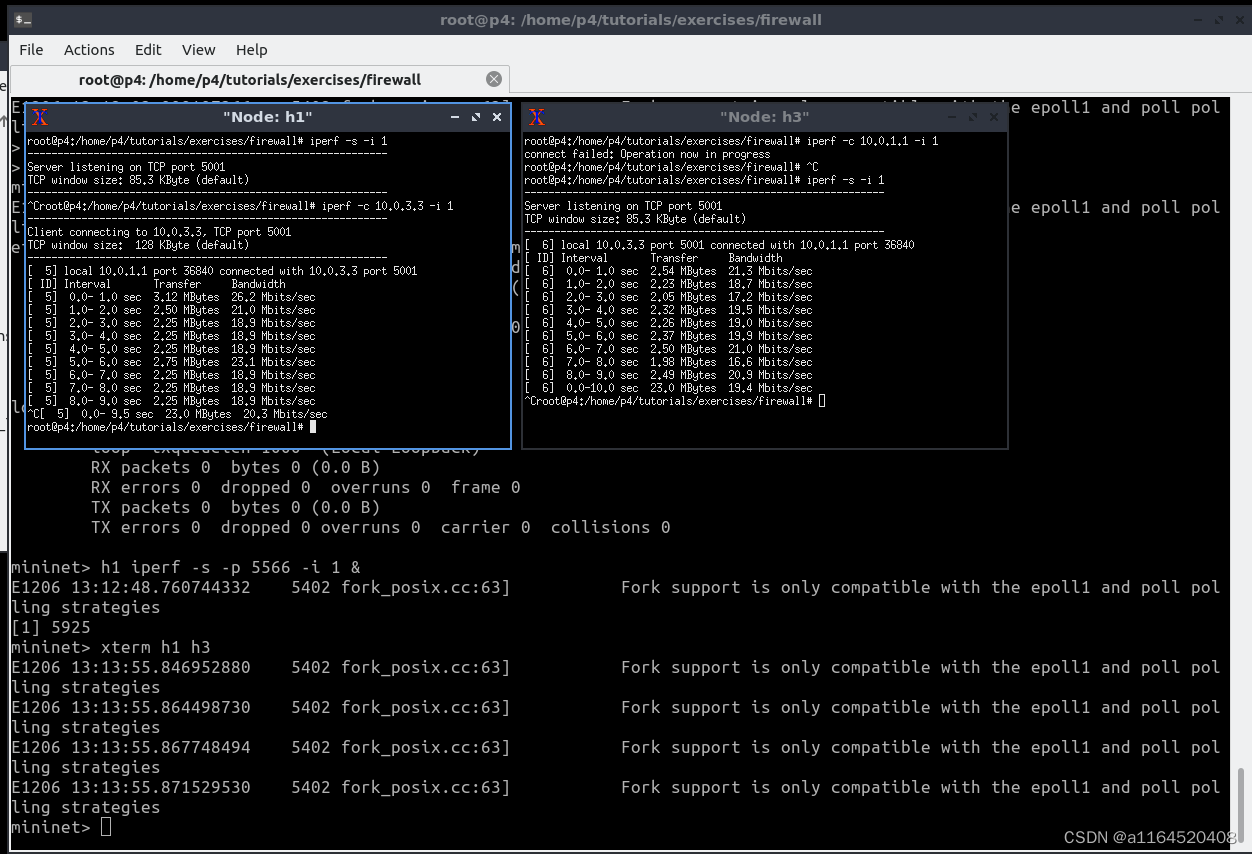The height and width of the screenshot is (854, 1252).
Task: Click 'RX packets 0 bytes 0' line
Action: [235, 467]
